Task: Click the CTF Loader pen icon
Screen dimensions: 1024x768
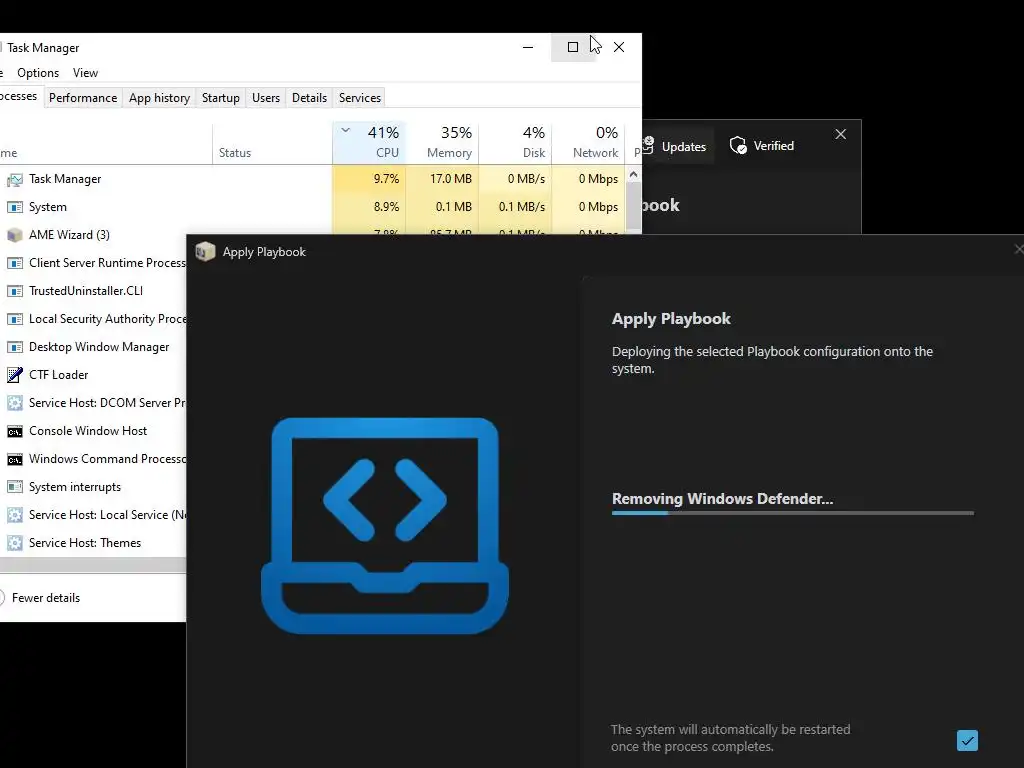Action: (14, 375)
